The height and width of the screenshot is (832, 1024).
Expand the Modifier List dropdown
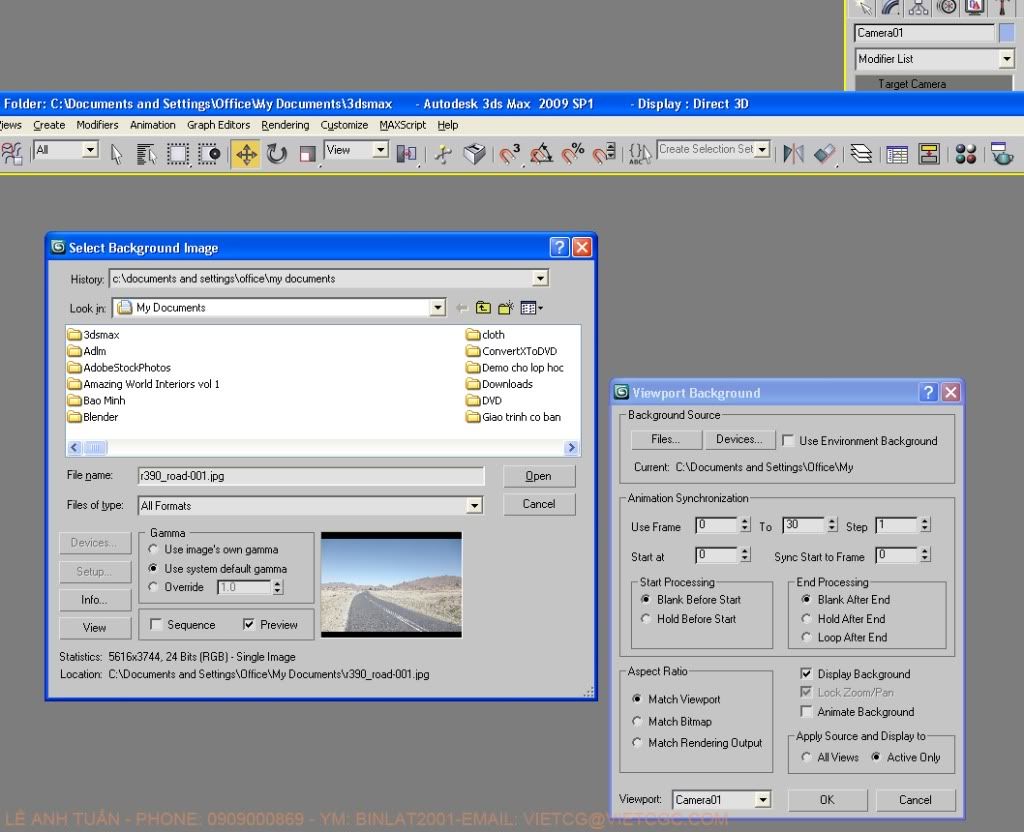(x=1006, y=59)
